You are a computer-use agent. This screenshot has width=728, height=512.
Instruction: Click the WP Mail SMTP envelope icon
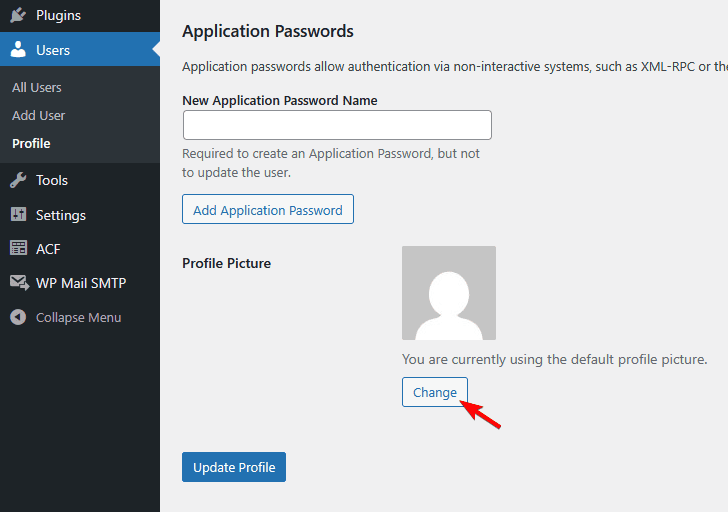(18, 283)
